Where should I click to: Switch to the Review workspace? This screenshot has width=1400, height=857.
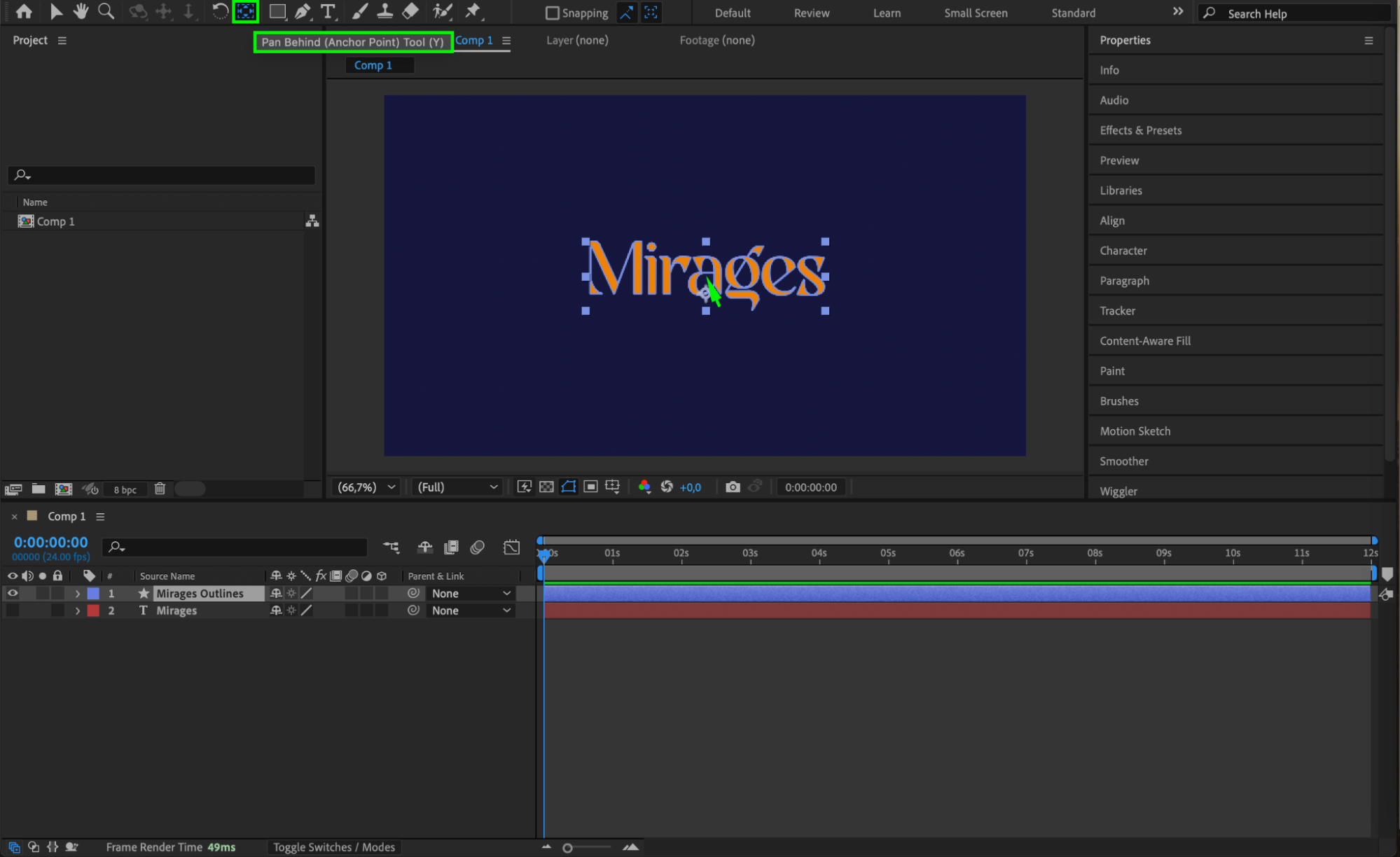tap(811, 13)
